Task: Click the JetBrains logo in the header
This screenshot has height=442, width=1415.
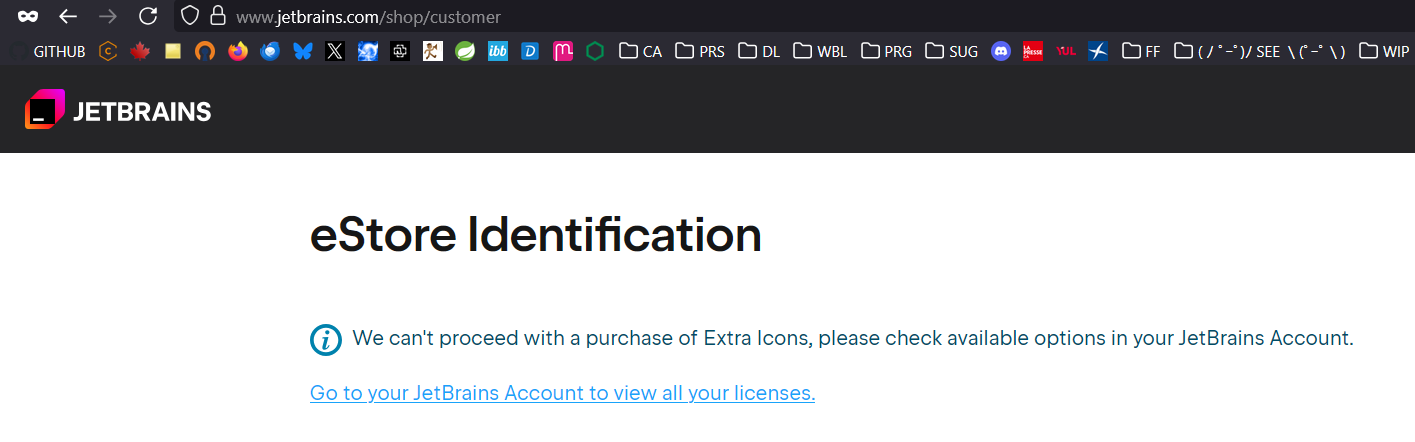Action: pos(118,111)
